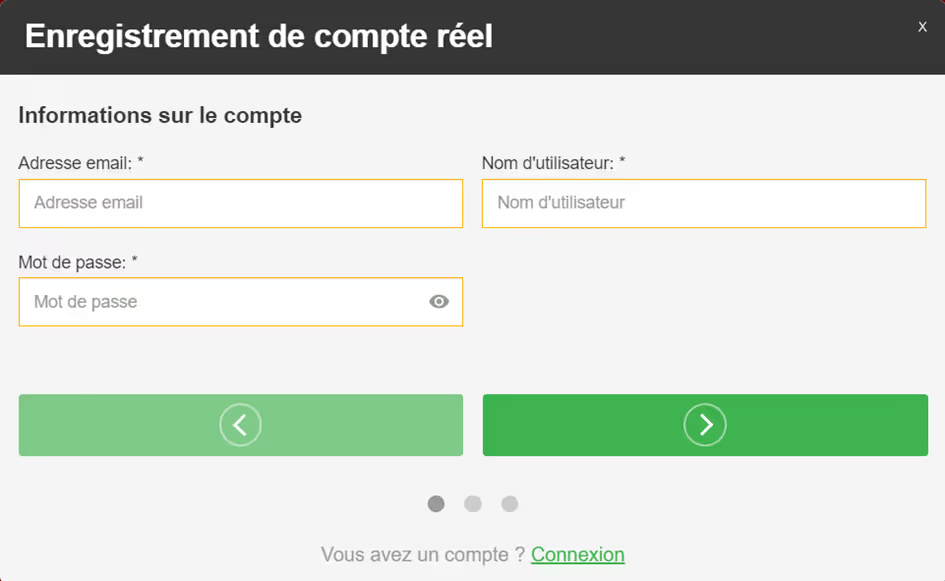
Task: Click the right arrow next-step button
Action: click(705, 425)
